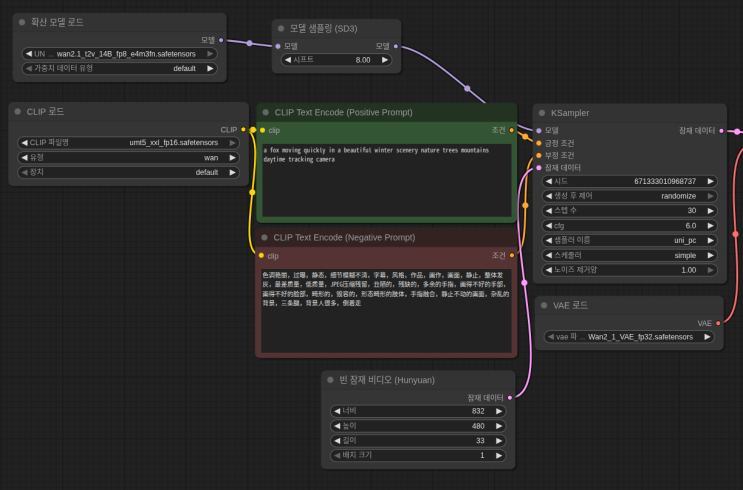This screenshot has height=490, width=743.
Task: Collapse the KSampler node via its title dot
Action: tap(543, 113)
